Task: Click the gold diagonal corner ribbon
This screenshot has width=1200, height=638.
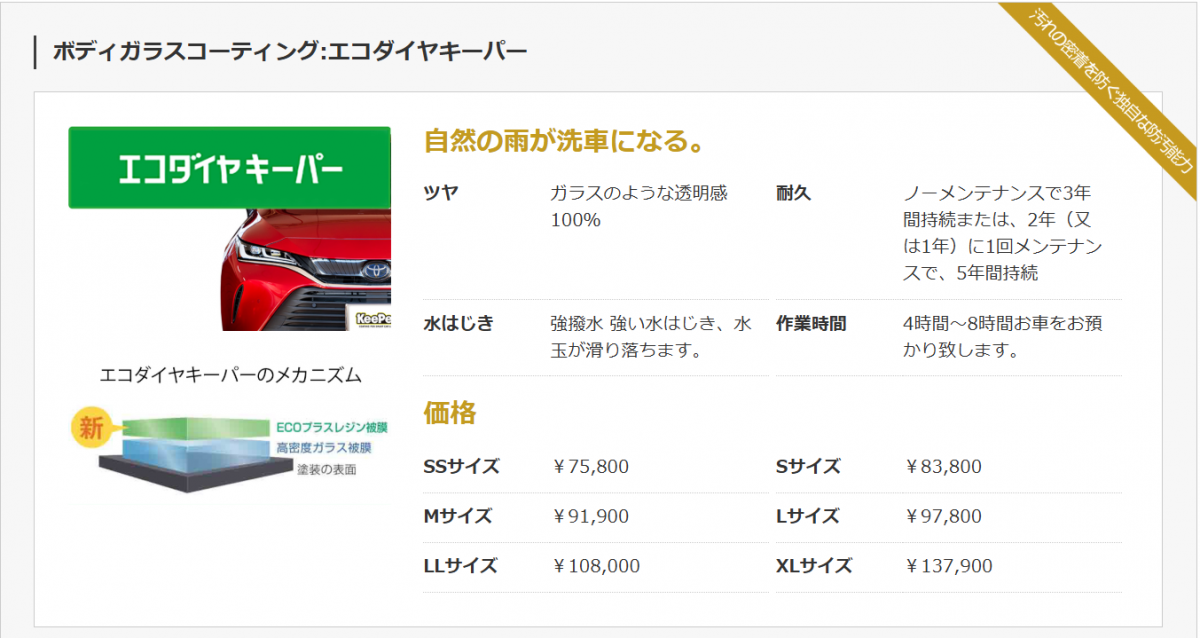Action: point(1098,89)
